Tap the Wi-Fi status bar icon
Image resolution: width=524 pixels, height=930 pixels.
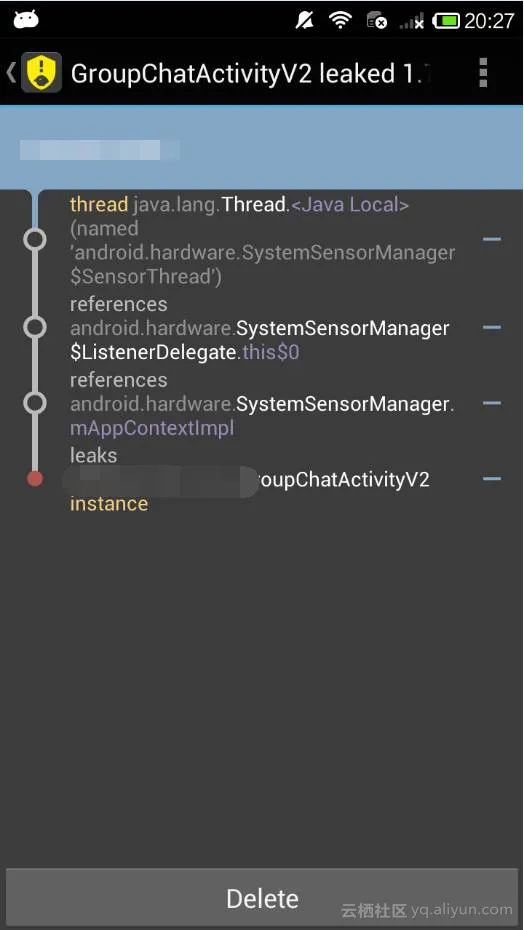[341, 20]
